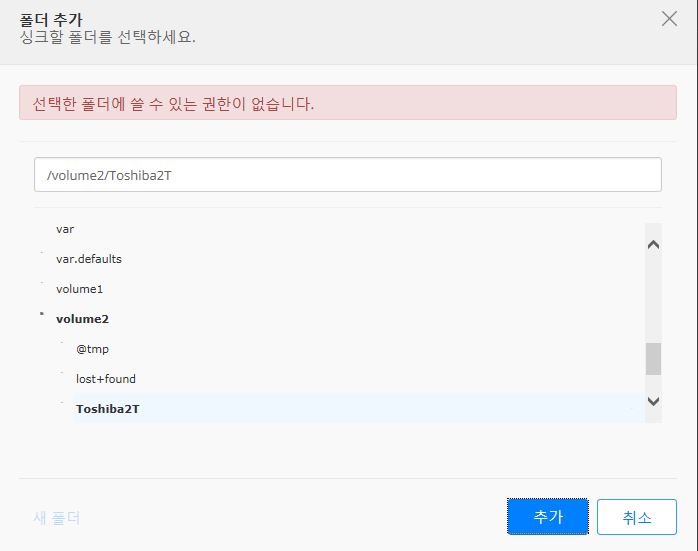Click the 취소 button
This screenshot has width=698, height=551.
(637, 517)
